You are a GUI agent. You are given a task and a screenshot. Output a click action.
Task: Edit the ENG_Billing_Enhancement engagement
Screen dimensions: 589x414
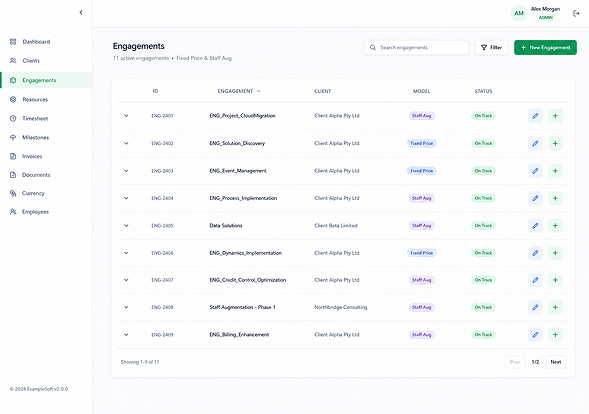(x=535, y=335)
